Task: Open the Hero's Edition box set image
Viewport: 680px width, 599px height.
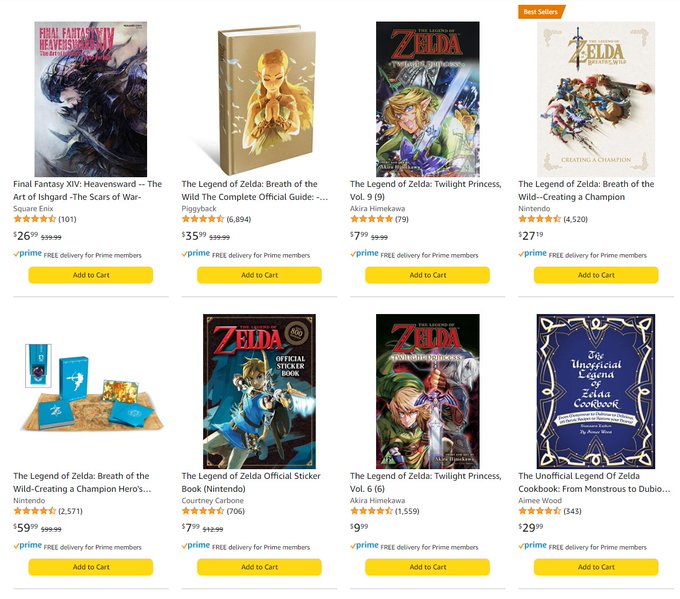Action: [91, 391]
